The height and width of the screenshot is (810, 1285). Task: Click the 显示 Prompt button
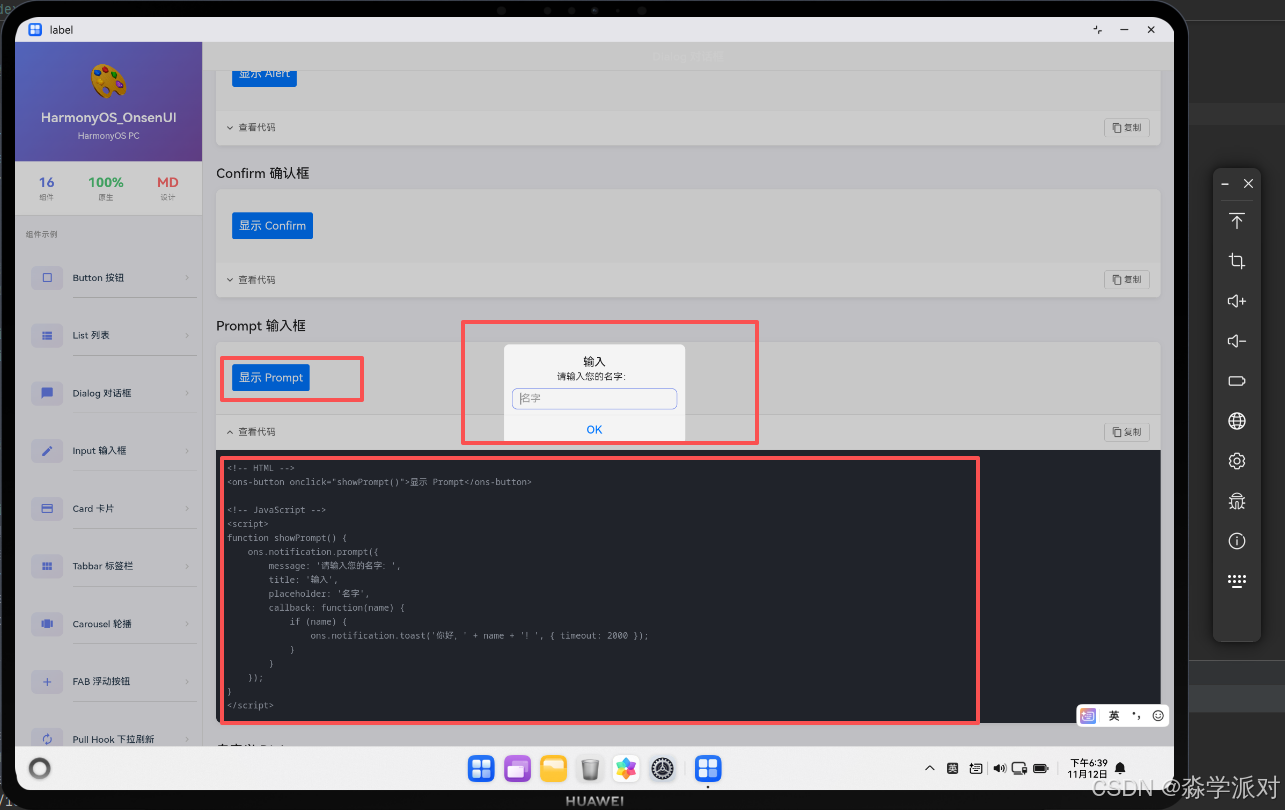point(271,377)
